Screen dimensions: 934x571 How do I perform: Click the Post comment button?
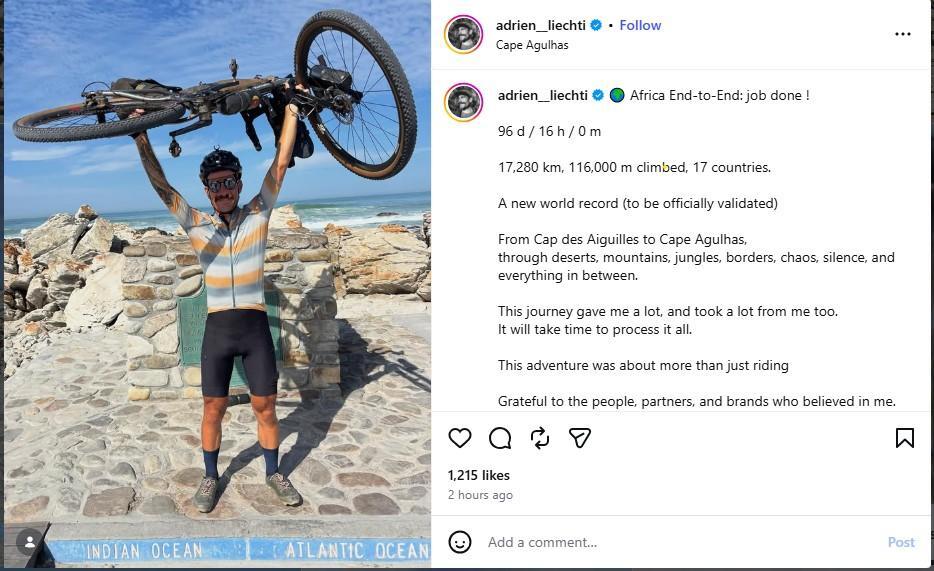[900, 542]
